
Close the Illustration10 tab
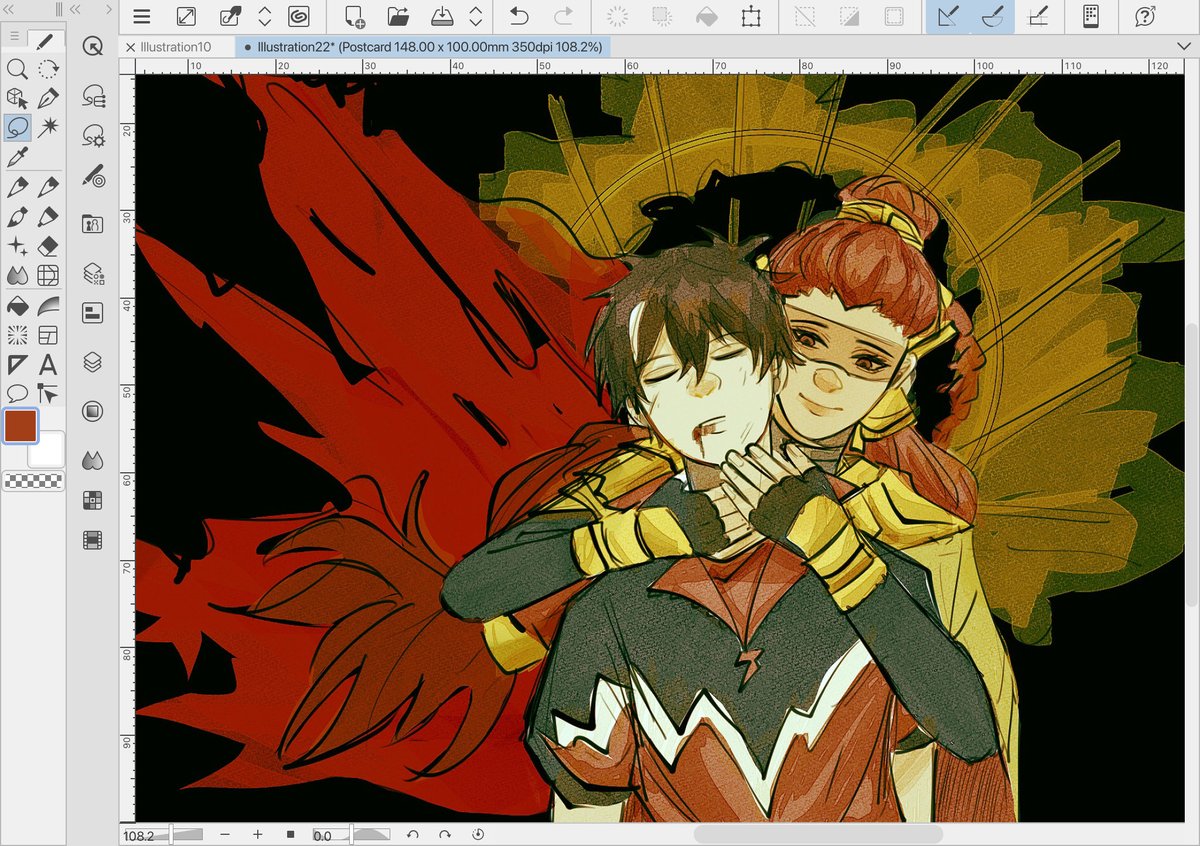pyautogui.click(x=131, y=47)
